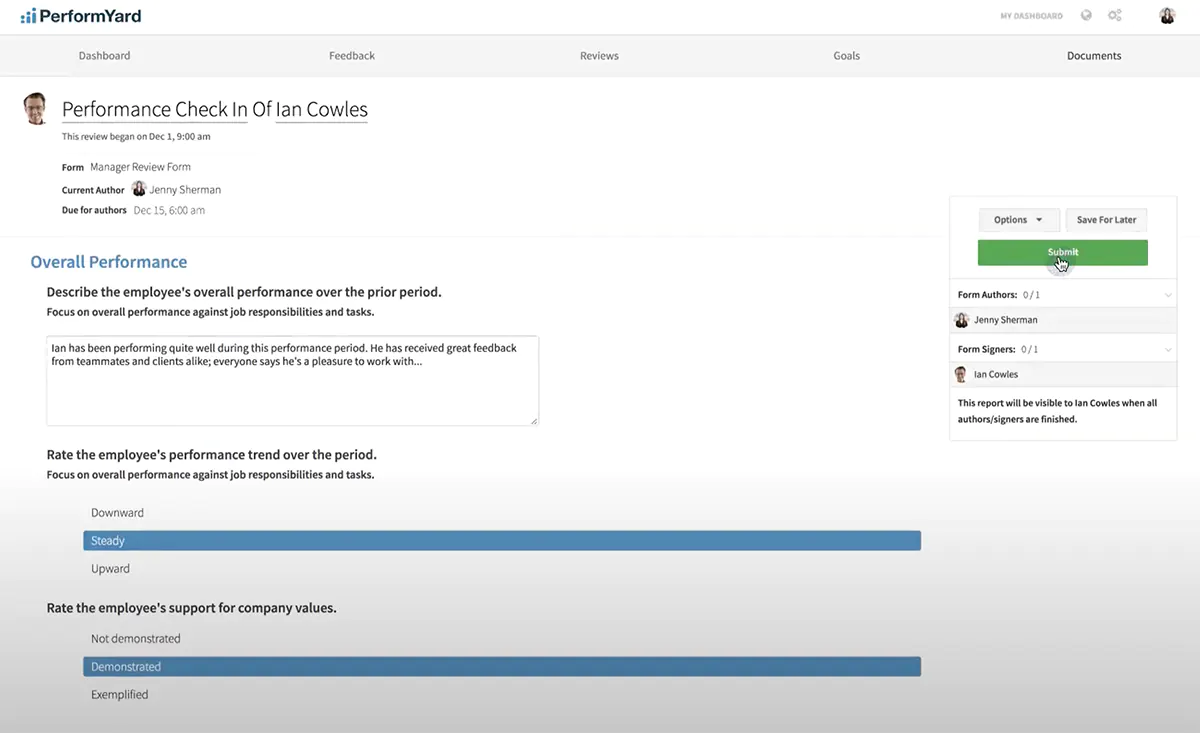The image size is (1200, 733).
Task: Select Upward performance trend
Action: (x=501, y=568)
